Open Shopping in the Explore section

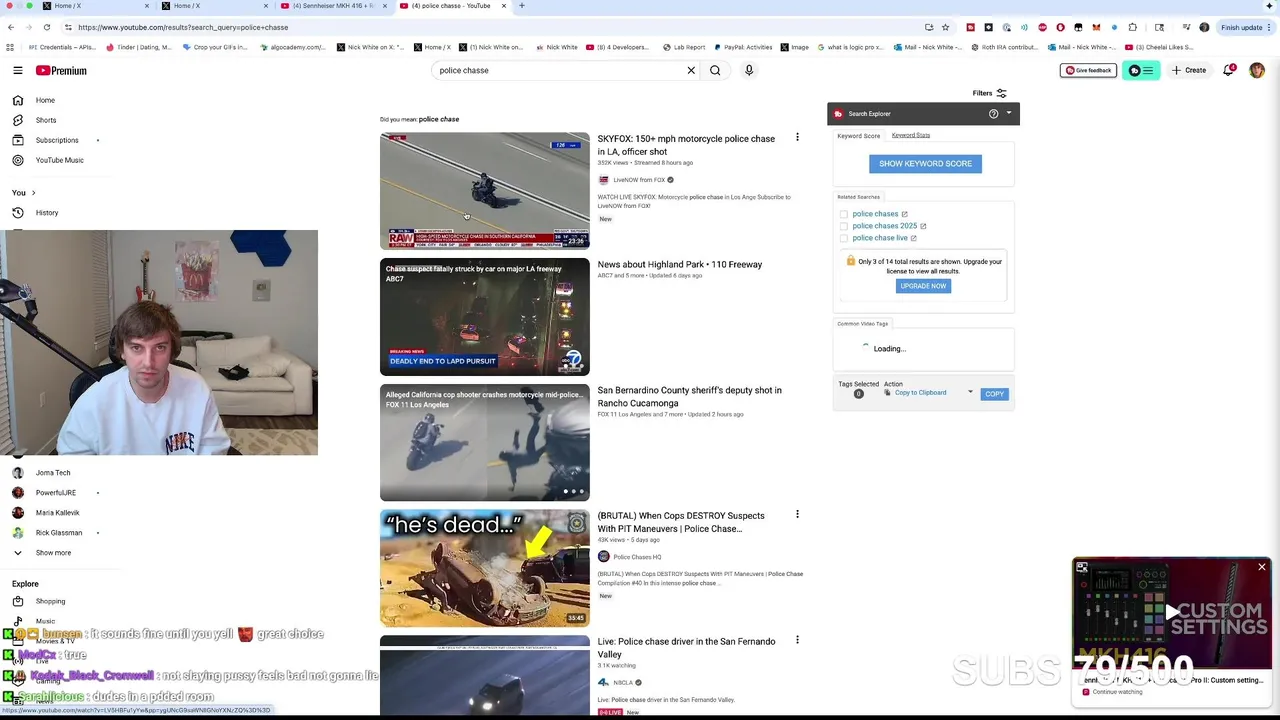[x=50, y=602]
